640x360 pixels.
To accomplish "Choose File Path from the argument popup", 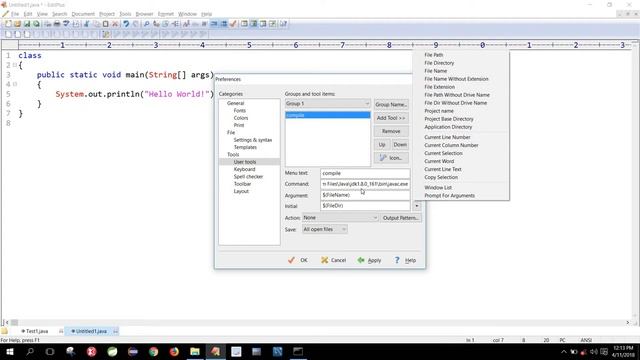I will point(433,55).
